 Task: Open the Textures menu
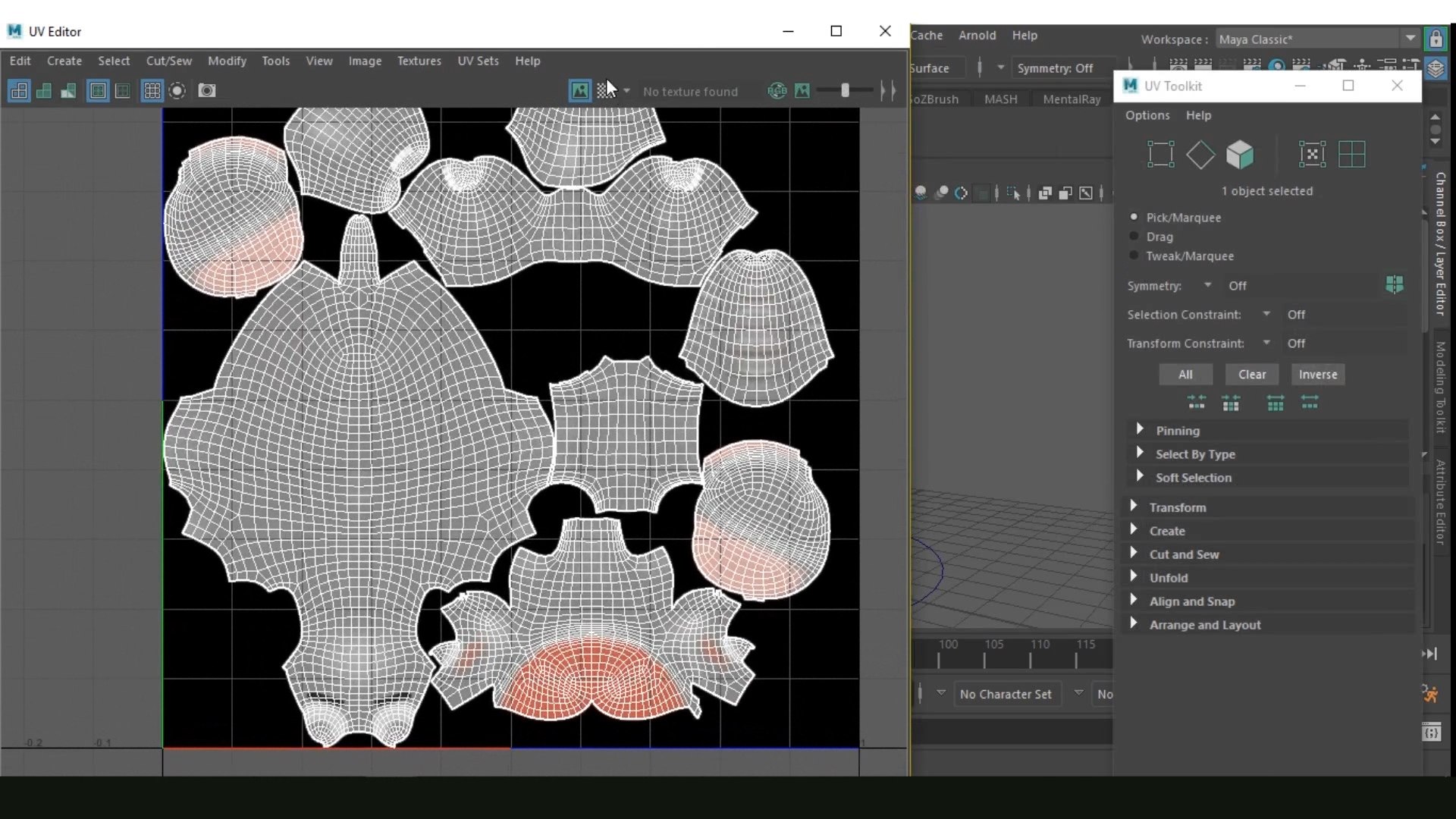(419, 61)
